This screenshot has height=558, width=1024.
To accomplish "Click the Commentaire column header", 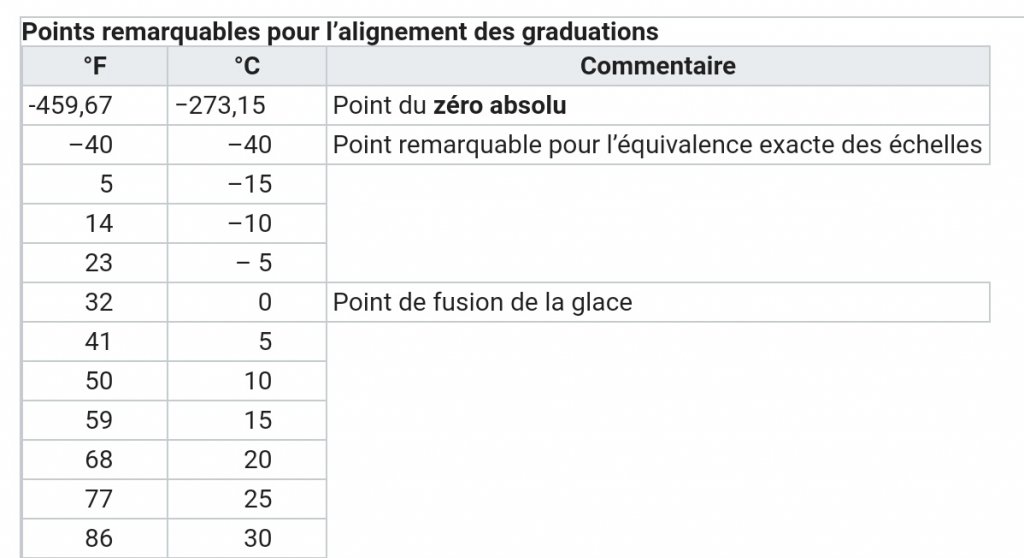I will (658, 66).
